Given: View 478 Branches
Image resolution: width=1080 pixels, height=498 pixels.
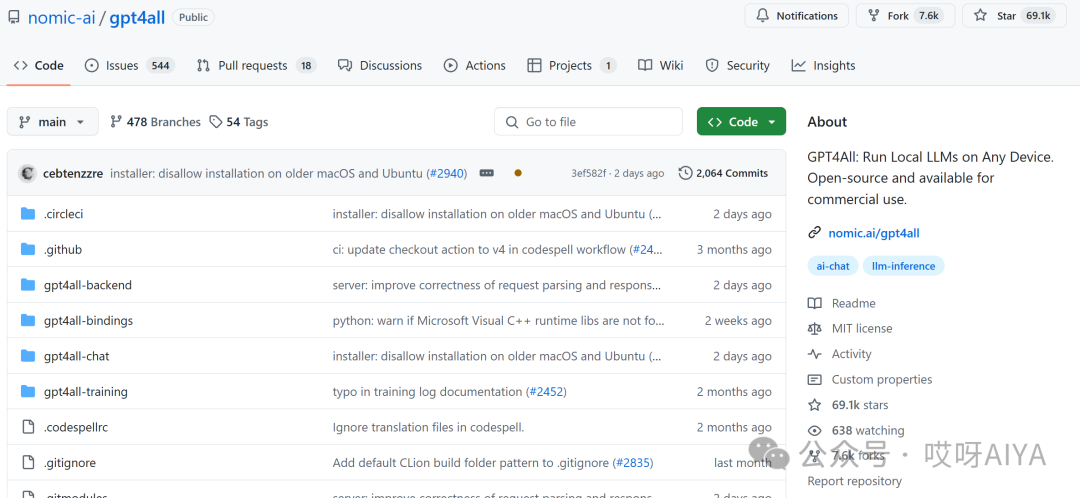Looking at the screenshot, I should (x=156, y=122).
